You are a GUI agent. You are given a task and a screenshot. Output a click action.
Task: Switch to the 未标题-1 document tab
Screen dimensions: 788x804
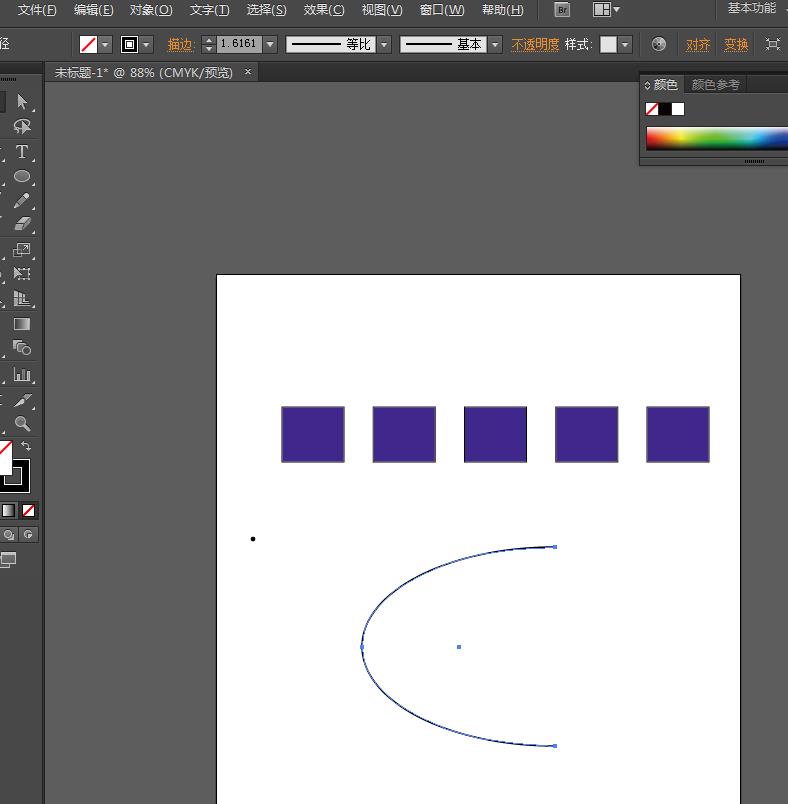144,73
